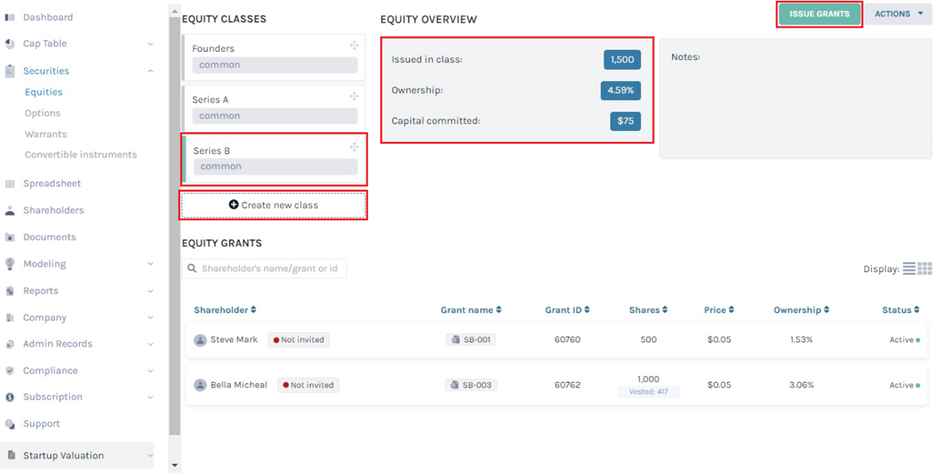
Task: Click the Reports icon in sidebar
Action: pyautogui.click(x=10, y=291)
